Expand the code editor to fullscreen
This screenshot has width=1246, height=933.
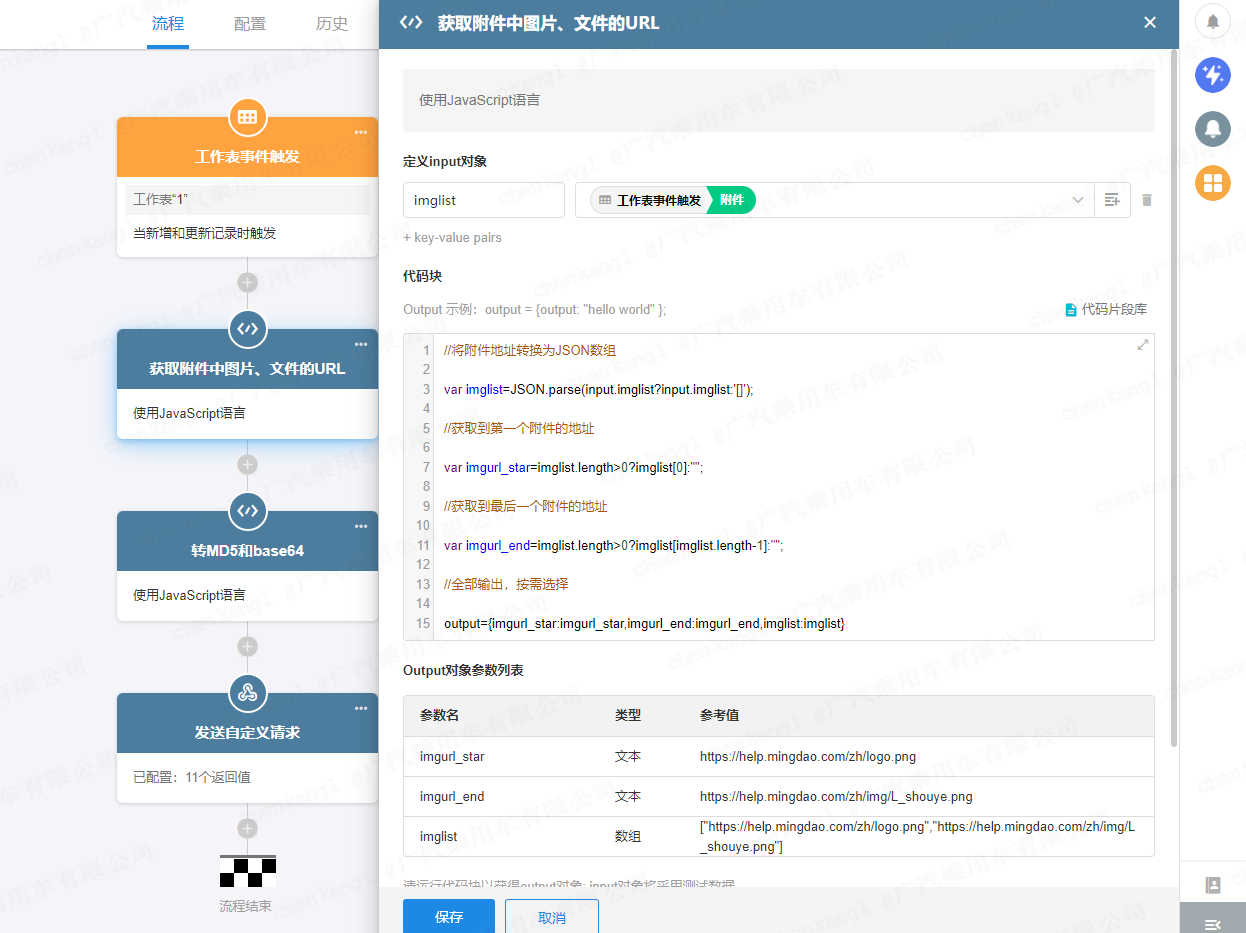(x=1143, y=345)
